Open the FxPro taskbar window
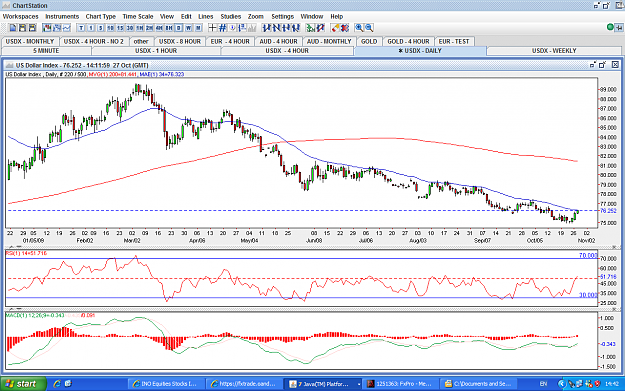 [400, 384]
